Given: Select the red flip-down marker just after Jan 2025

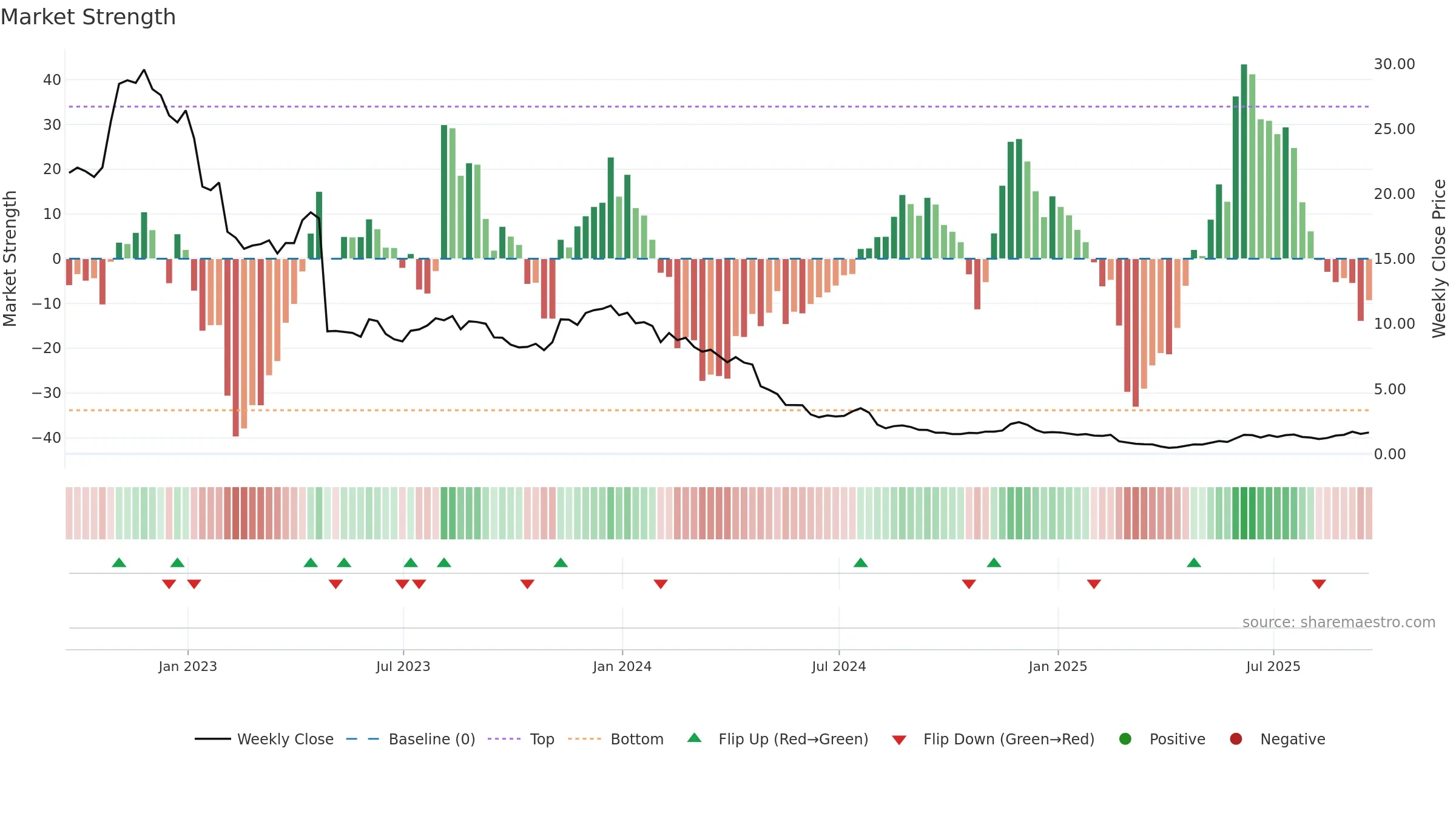Looking at the screenshot, I should [x=1094, y=584].
